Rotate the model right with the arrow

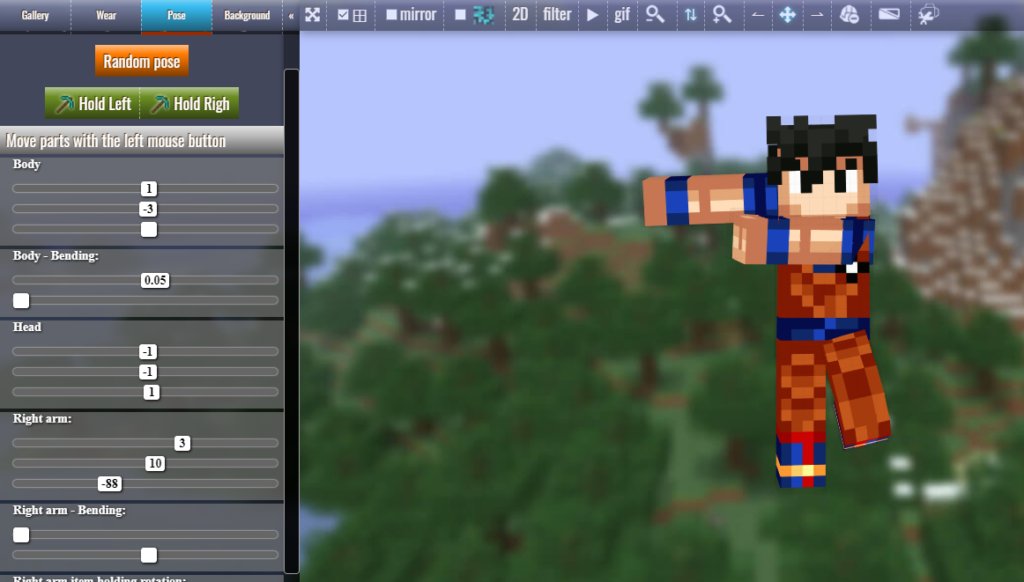point(817,14)
